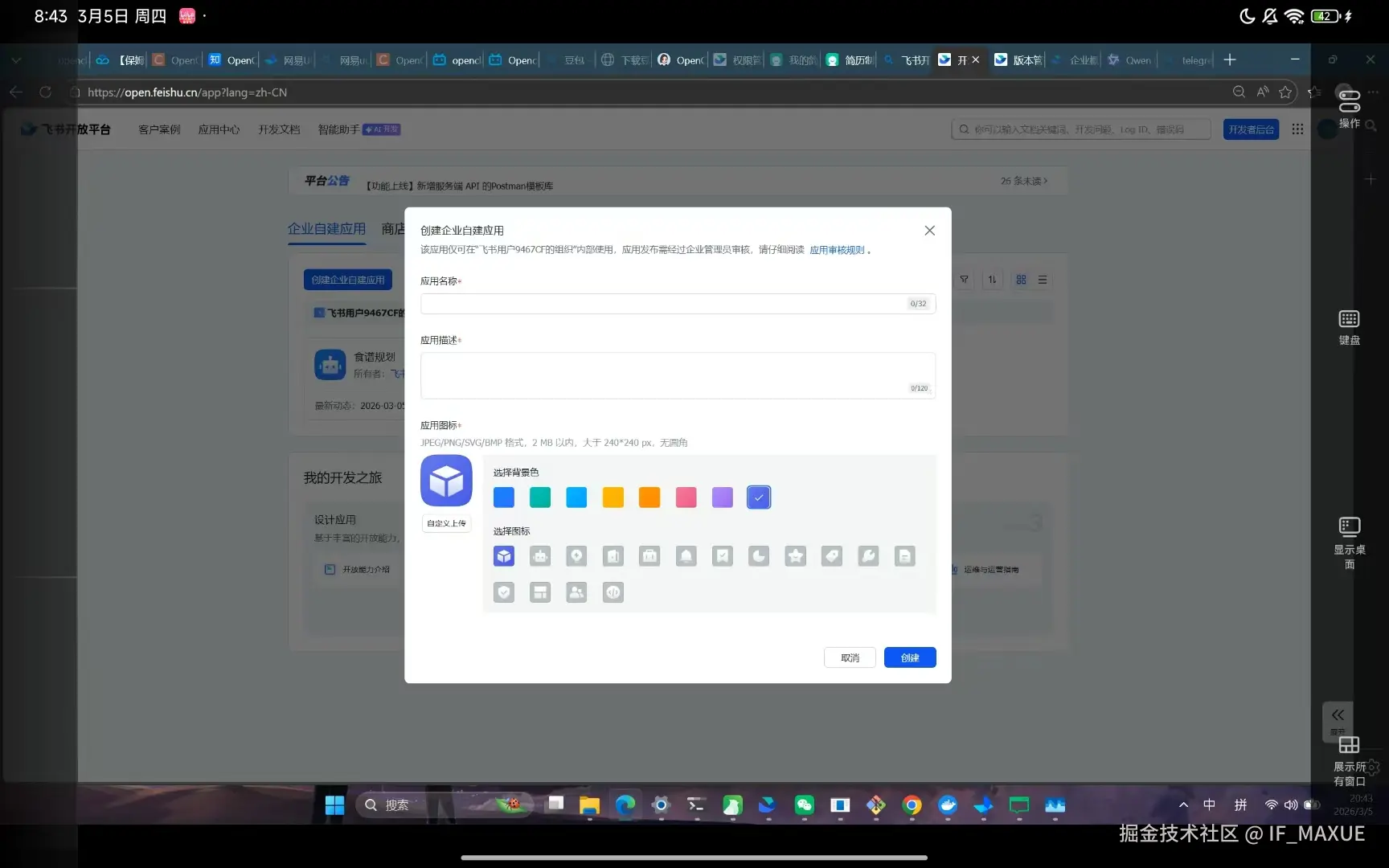Open the 应用审核规则 link
This screenshot has height=868, width=1389.
(x=837, y=250)
